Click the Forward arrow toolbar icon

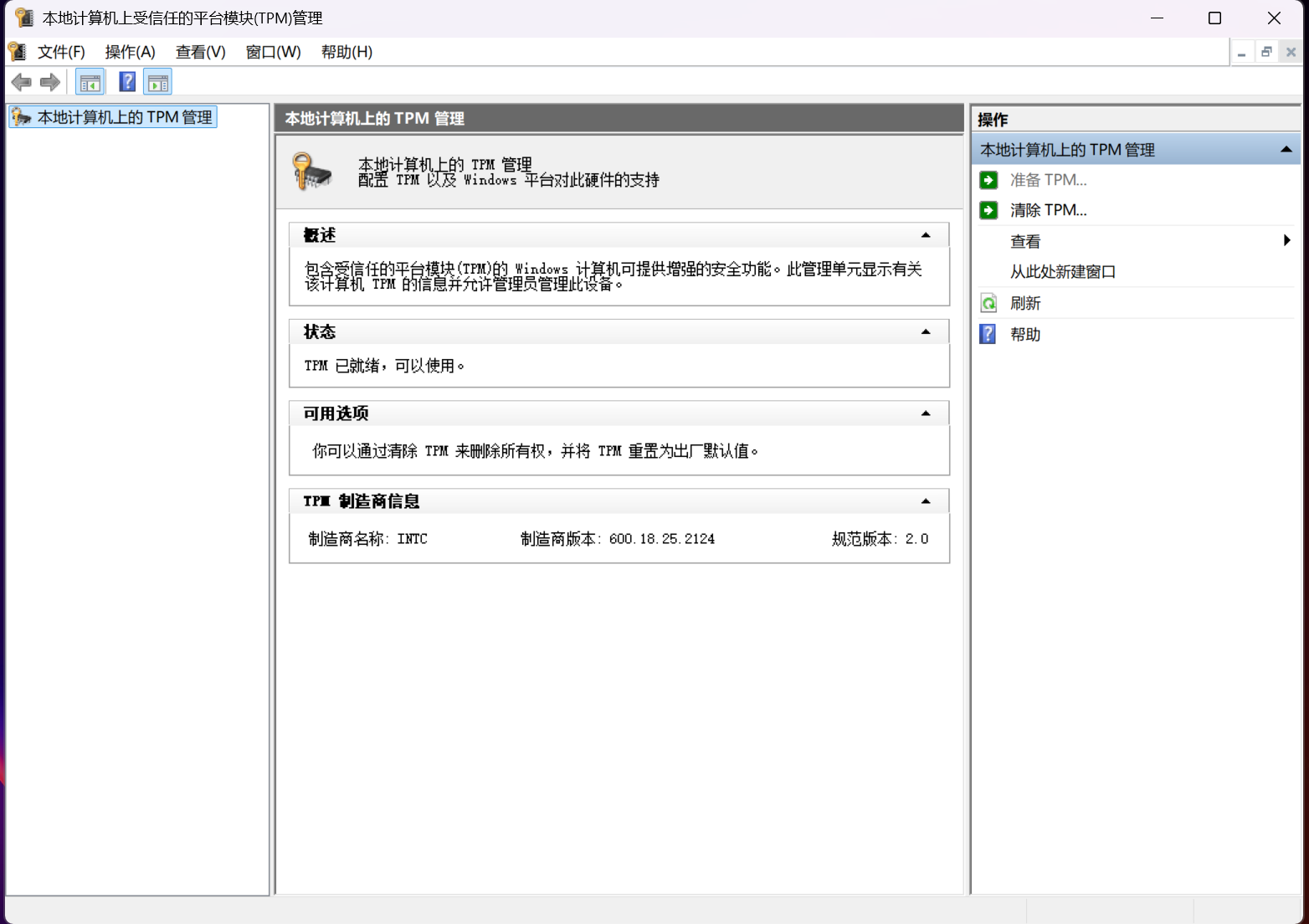(50, 82)
